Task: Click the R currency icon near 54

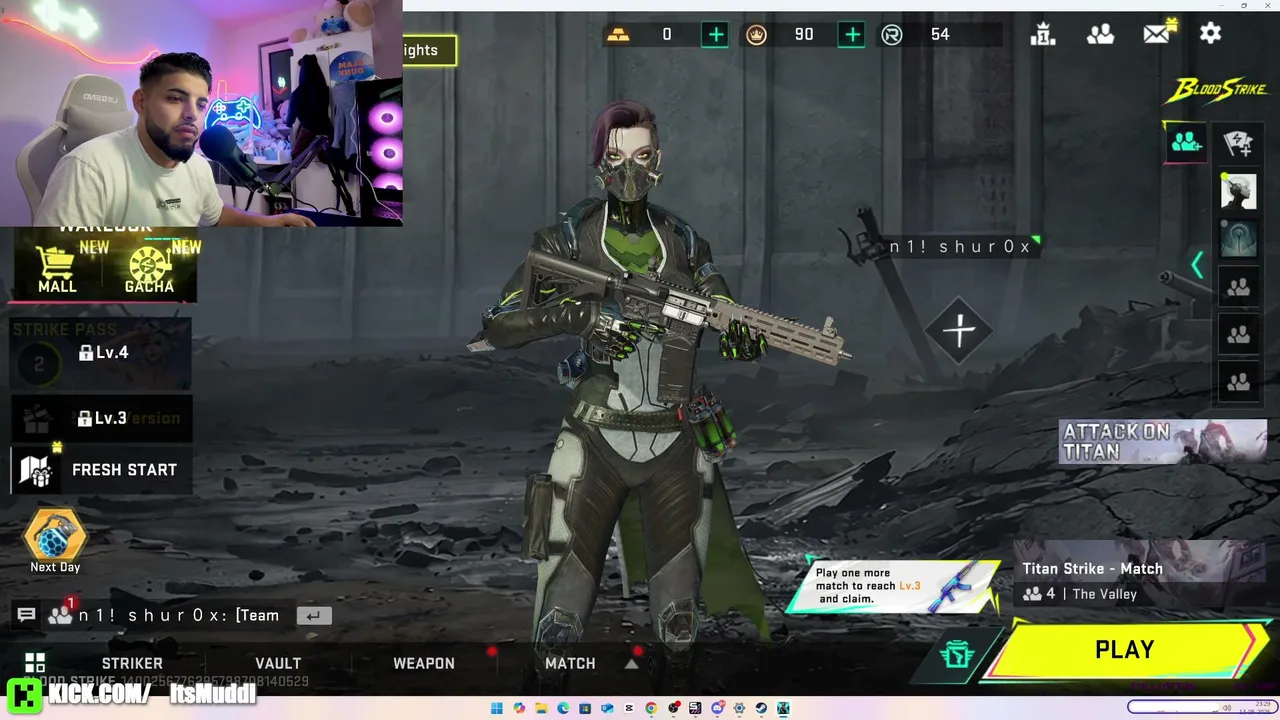Action: point(892,34)
